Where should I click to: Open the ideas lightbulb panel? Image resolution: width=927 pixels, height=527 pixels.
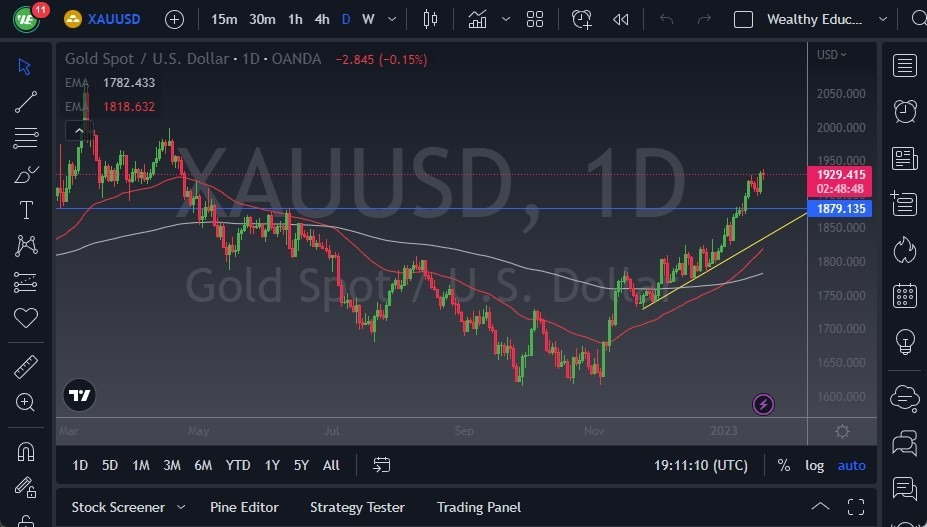(x=905, y=341)
